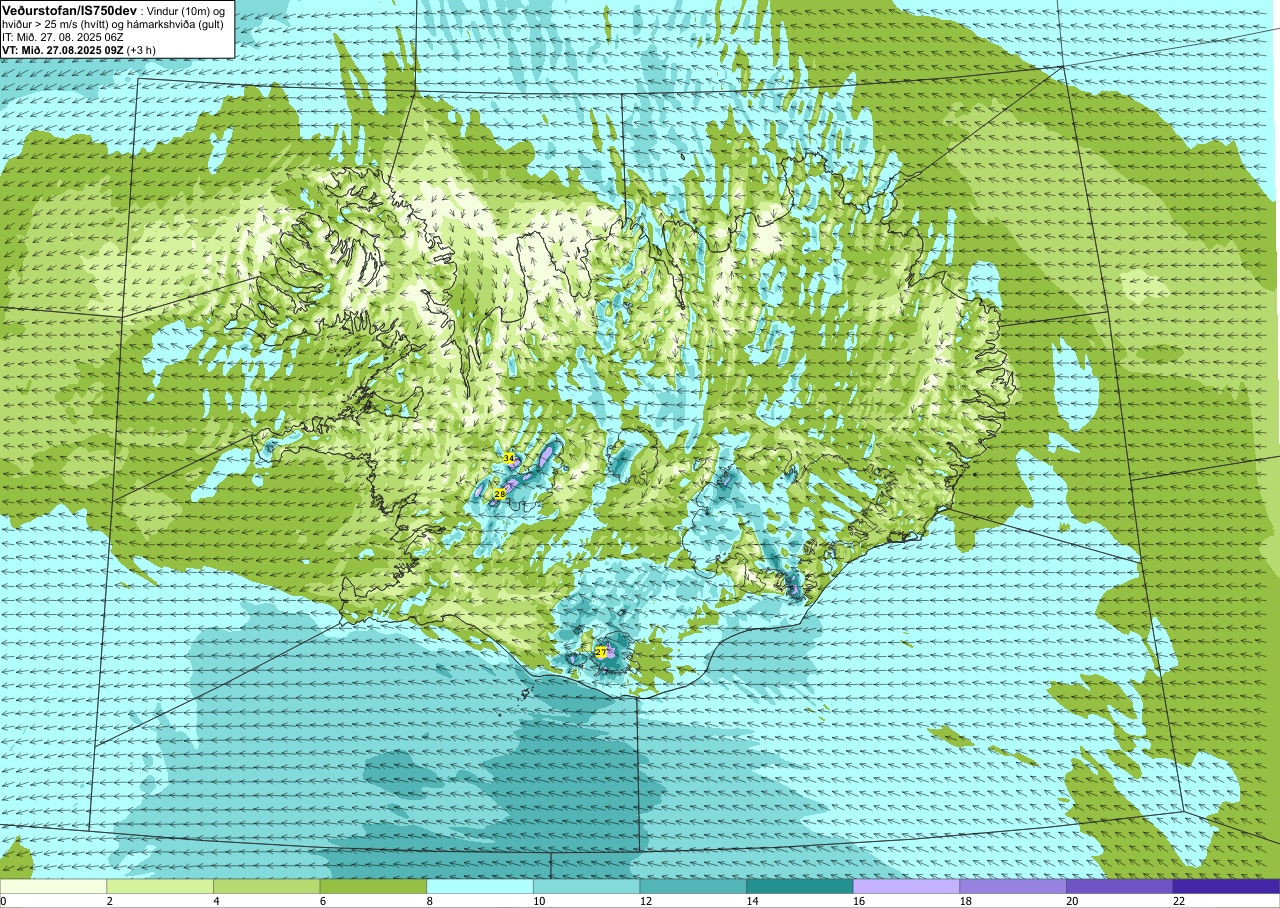Image resolution: width=1280 pixels, height=908 pixels.
Task: Click the 'IT: Mið. 27. 08. 2025 06Z' line
Action: click(63, 37)
